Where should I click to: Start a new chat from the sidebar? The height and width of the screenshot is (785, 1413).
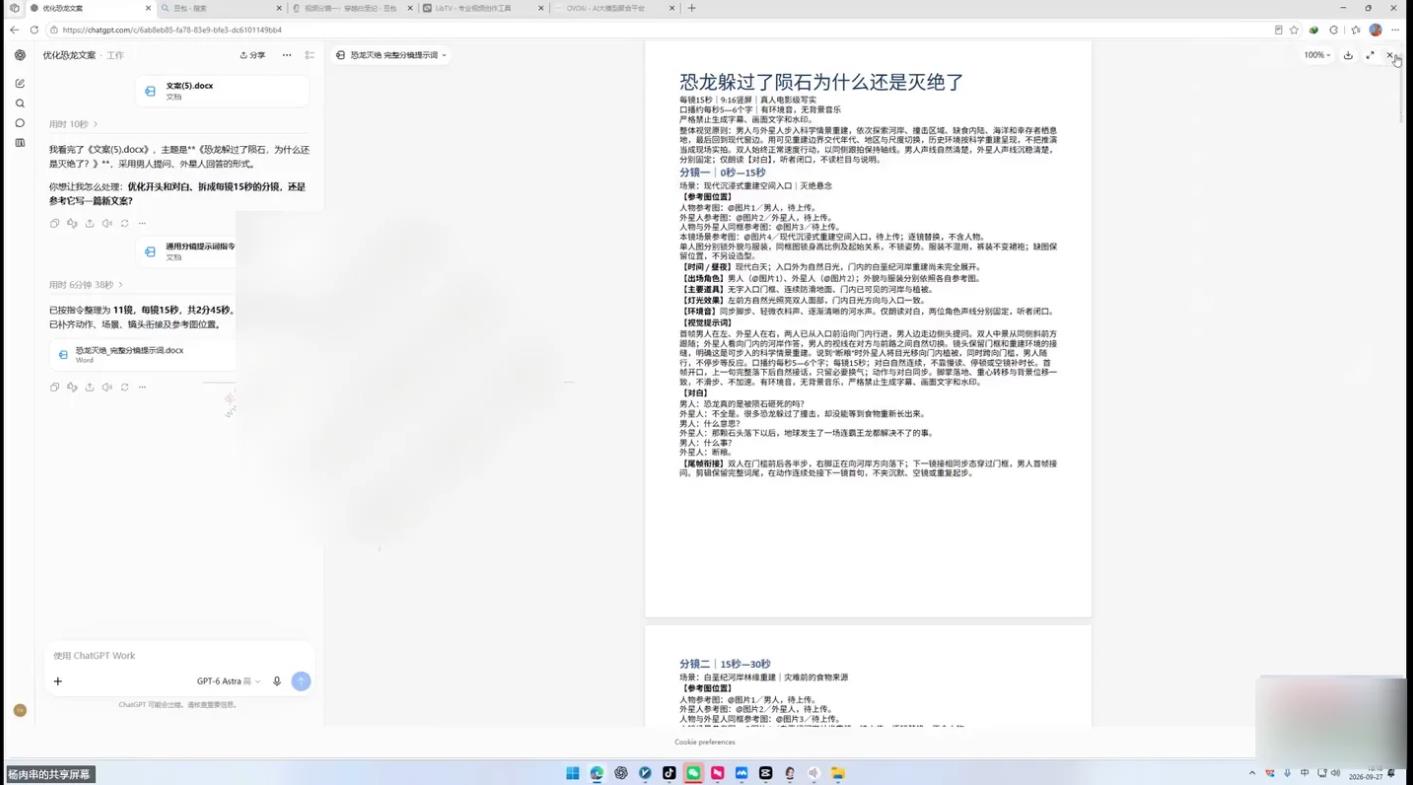[20, 83]
